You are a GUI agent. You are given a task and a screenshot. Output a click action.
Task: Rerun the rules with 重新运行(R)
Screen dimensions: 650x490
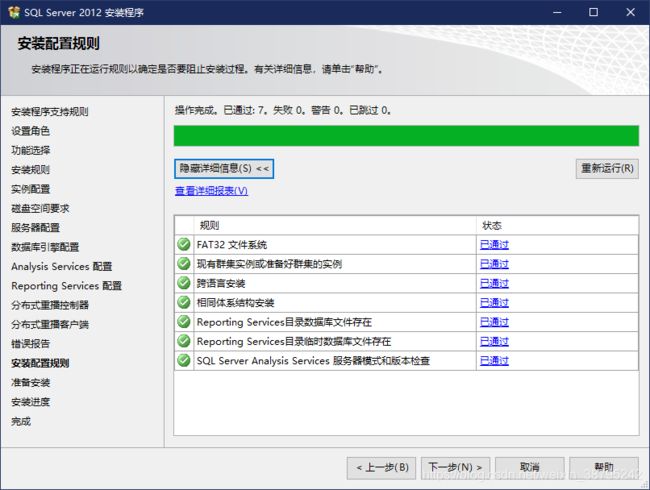607,169
